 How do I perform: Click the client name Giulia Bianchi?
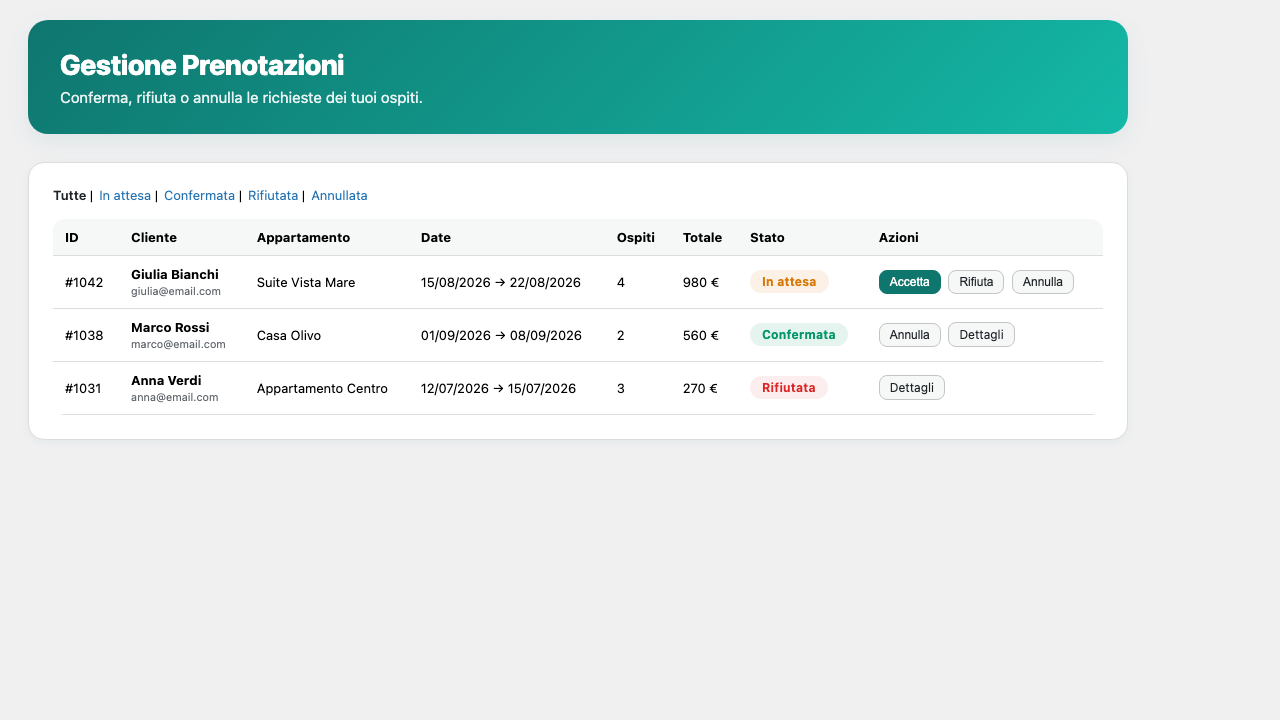[175, 275]
